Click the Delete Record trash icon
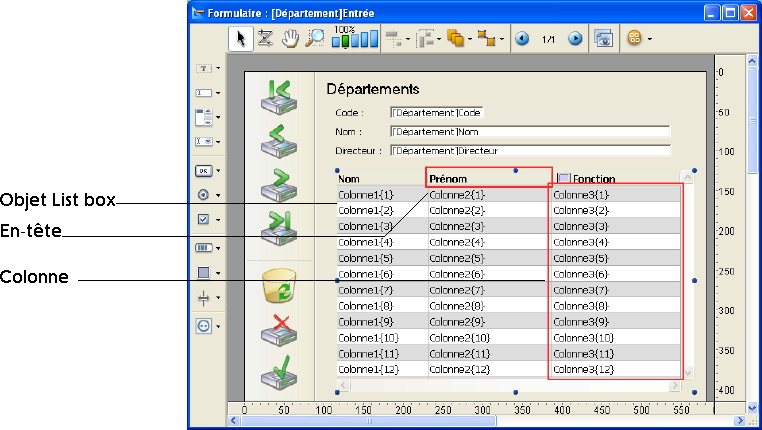 [279, 287]
